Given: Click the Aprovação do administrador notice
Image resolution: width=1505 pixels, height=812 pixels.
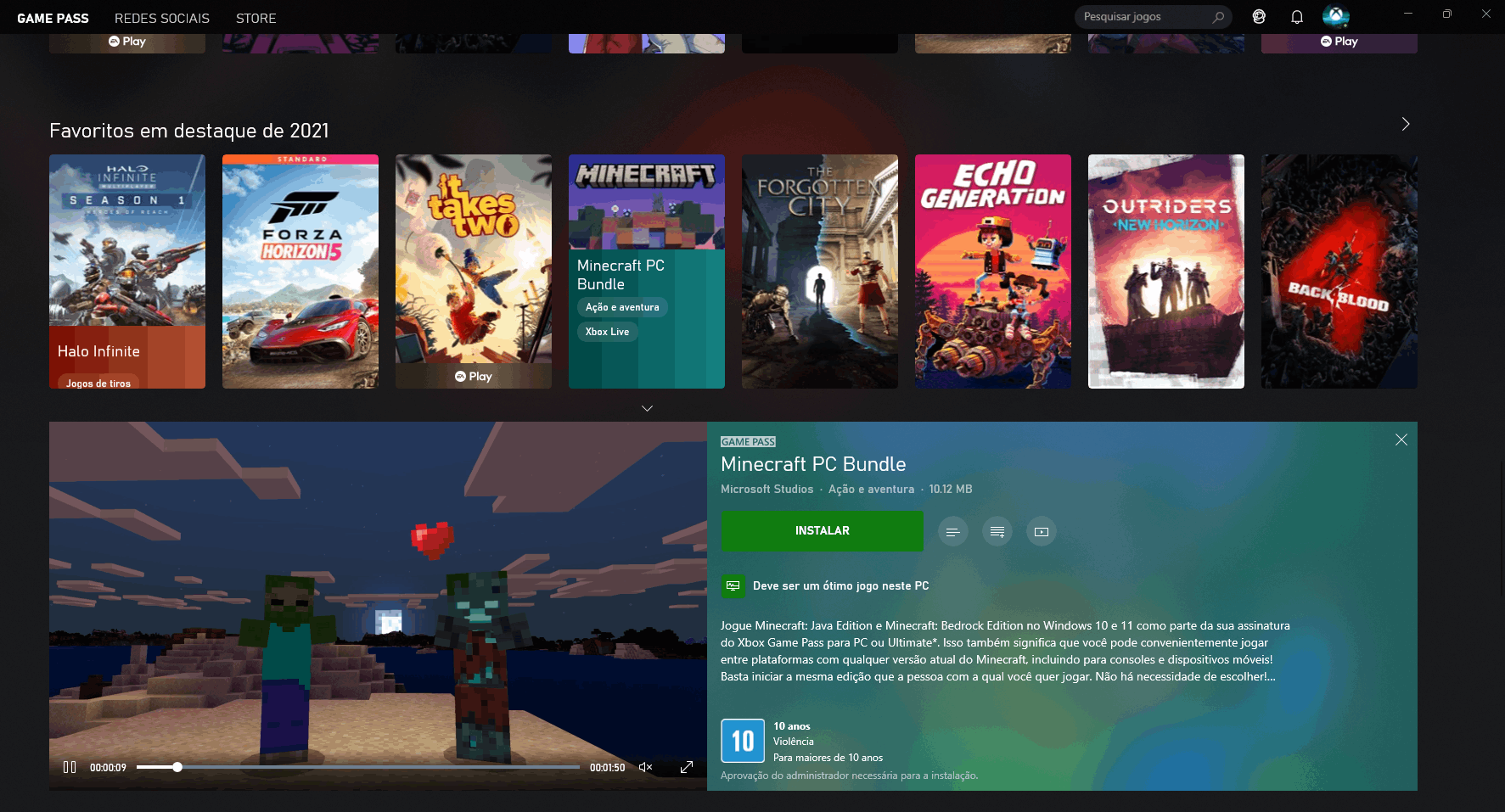Looking at the screenshot, I should 849,776.
